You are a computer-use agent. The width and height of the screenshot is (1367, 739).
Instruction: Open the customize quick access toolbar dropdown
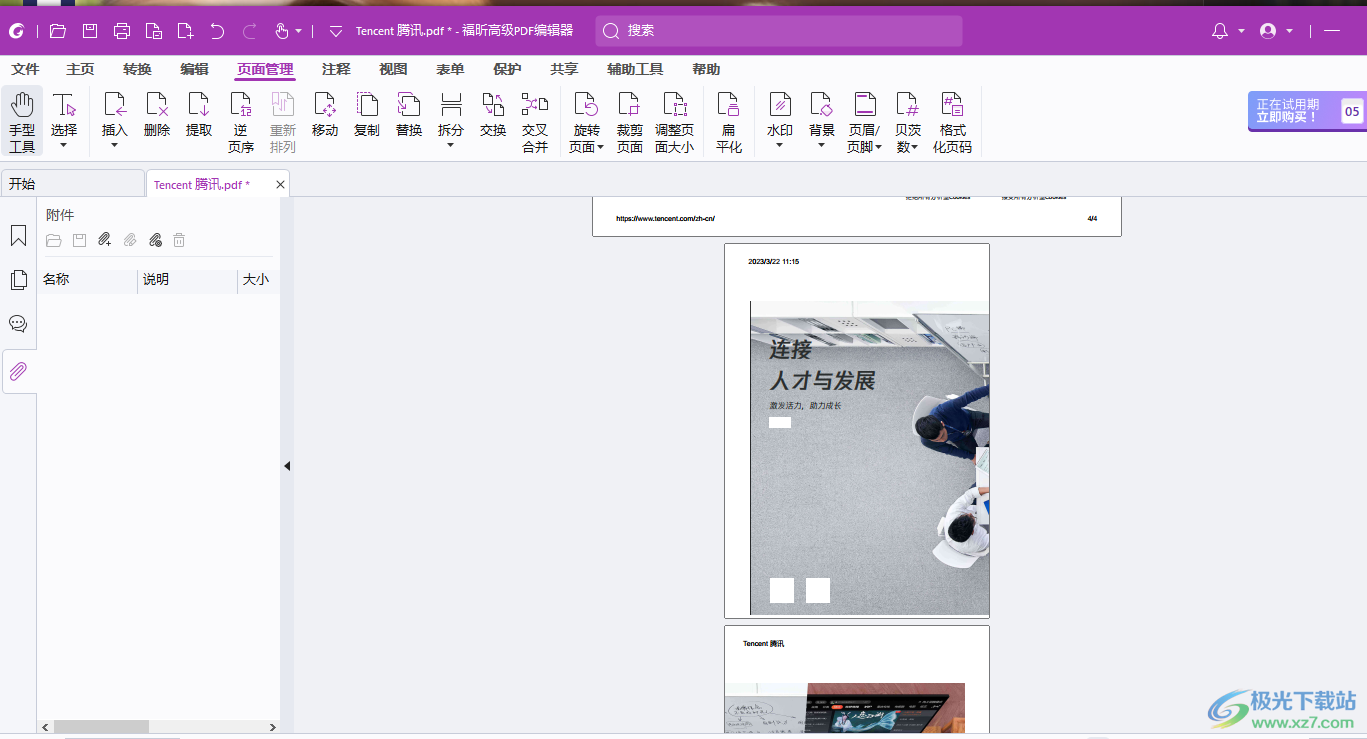(336, 31)
